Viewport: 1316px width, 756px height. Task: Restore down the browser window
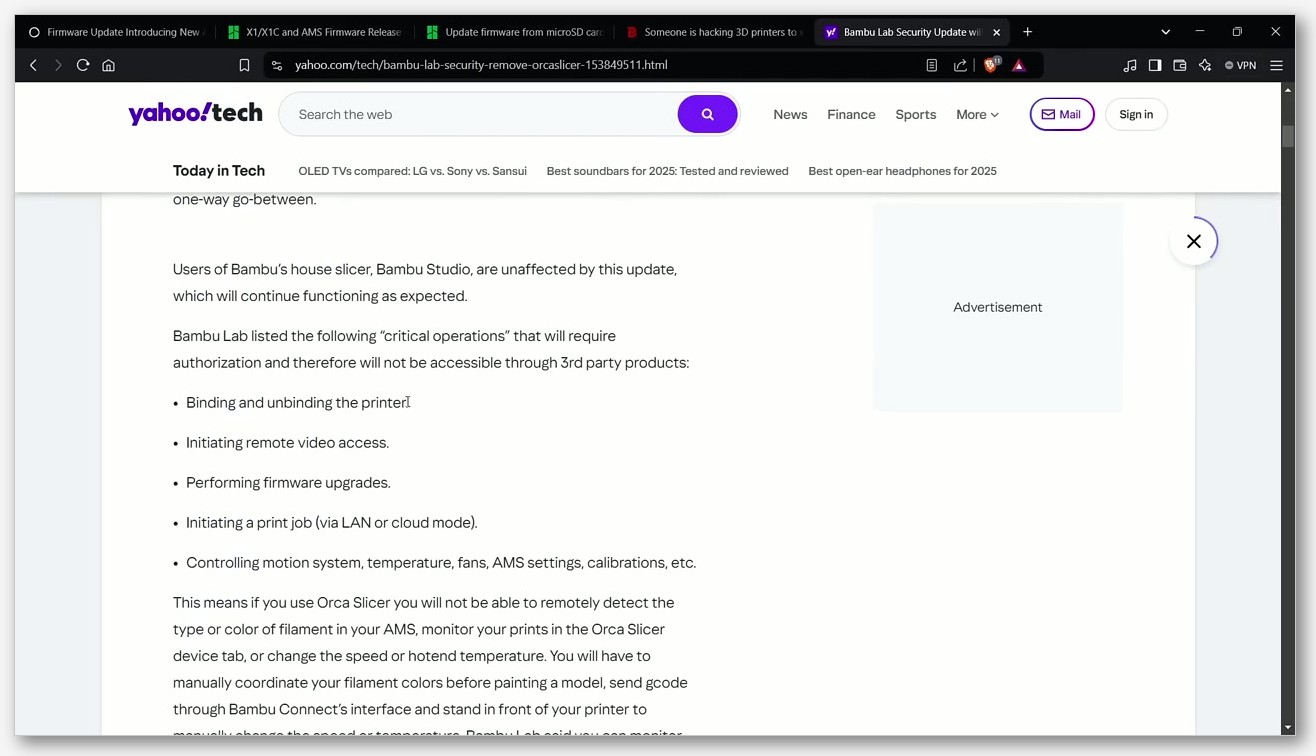pos(1237,32)
